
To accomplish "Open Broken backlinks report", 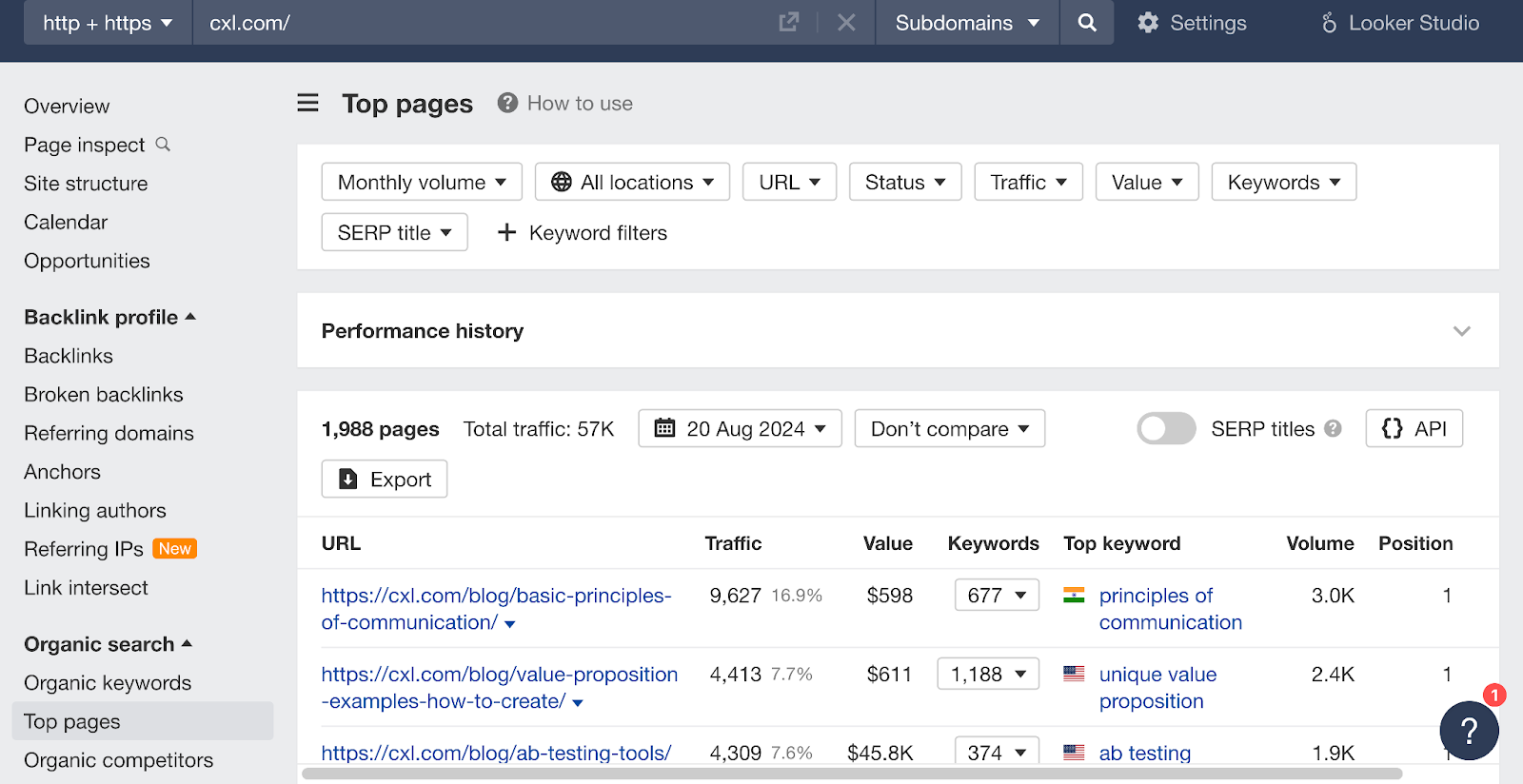I will point(104,394).
